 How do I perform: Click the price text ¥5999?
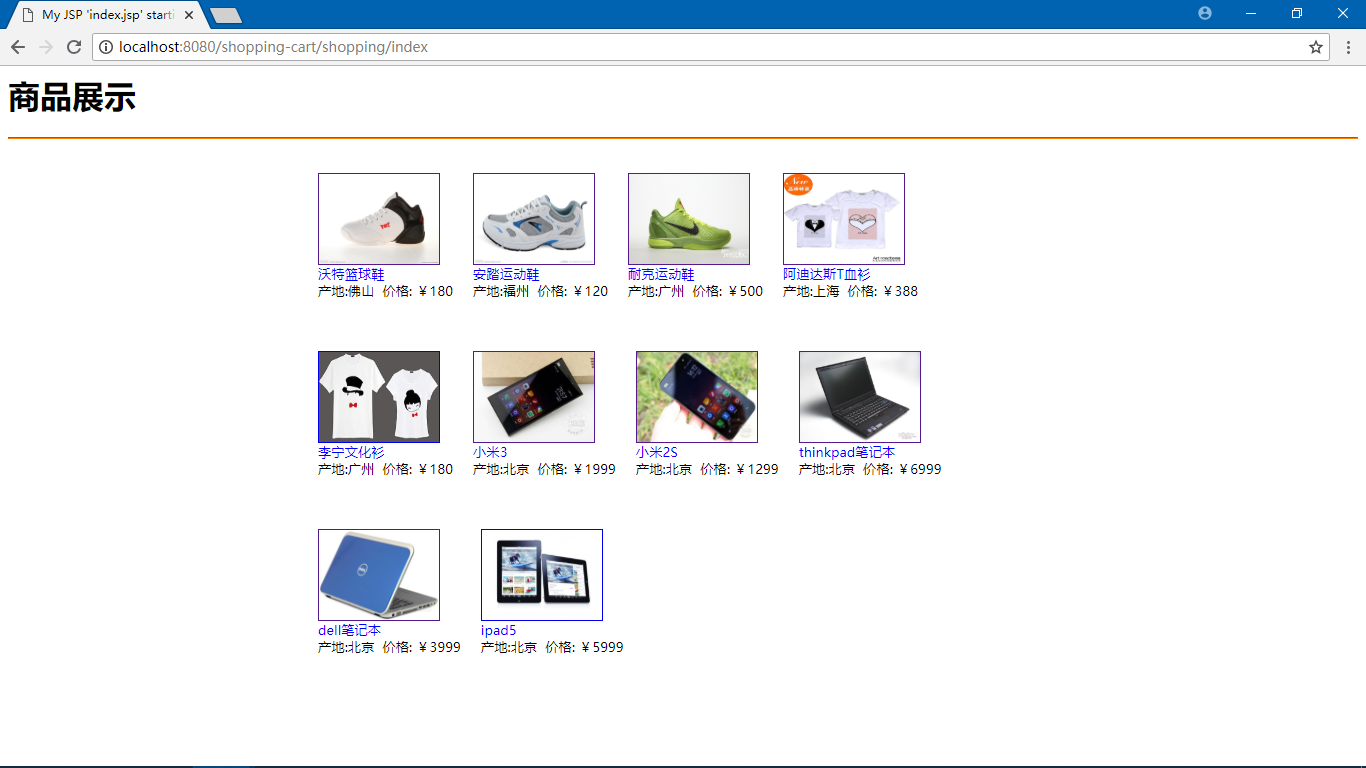601,647
